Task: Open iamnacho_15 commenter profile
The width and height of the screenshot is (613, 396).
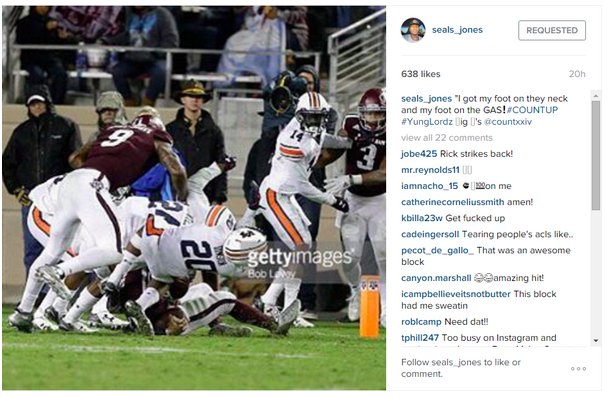Action: (429, 186)
